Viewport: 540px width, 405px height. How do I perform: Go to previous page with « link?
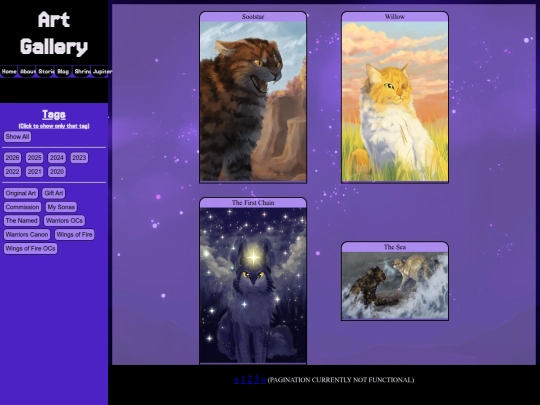(236, 380)
